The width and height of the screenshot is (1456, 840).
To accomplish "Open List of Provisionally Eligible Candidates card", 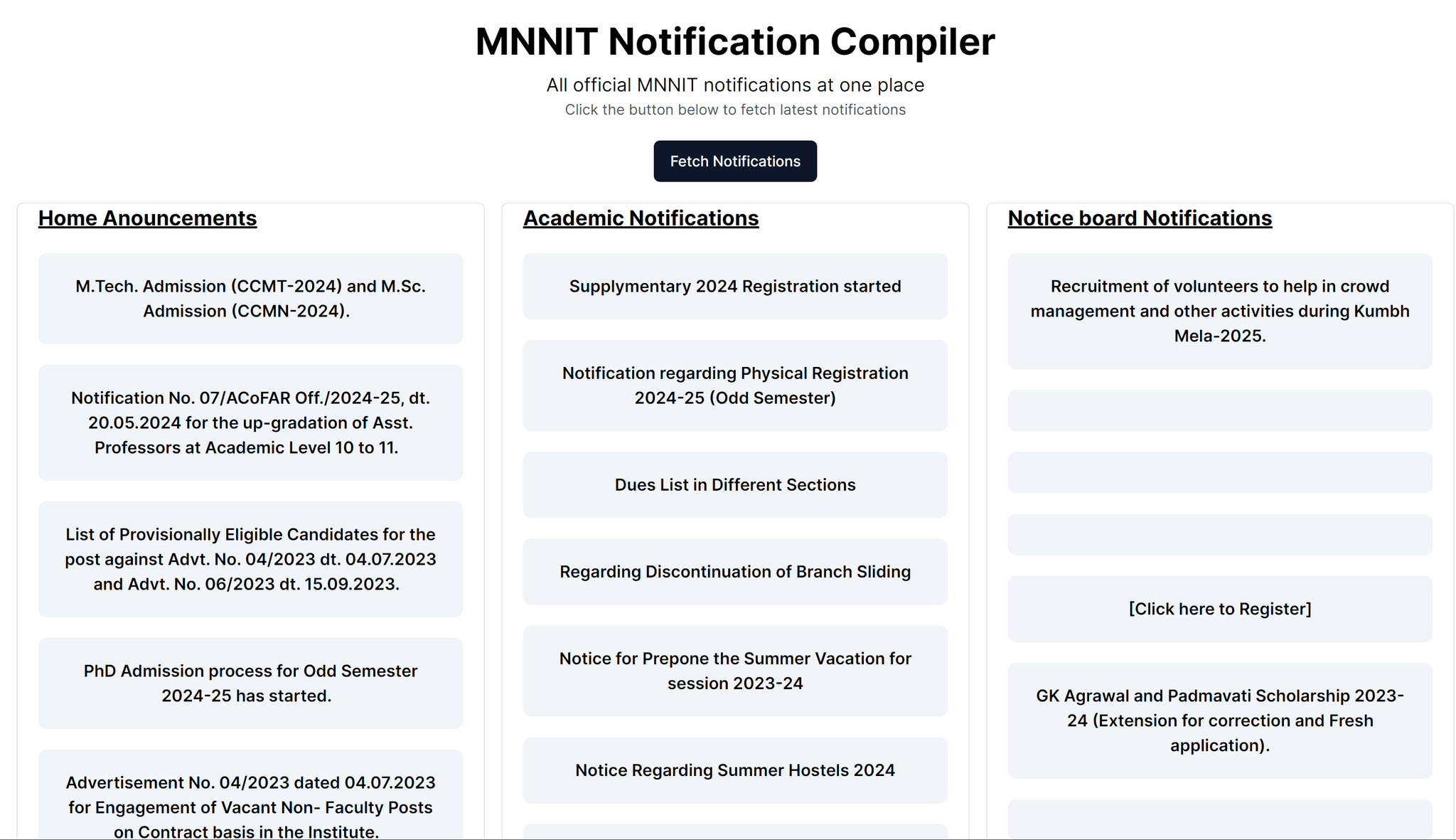I will tap(250, 559).
